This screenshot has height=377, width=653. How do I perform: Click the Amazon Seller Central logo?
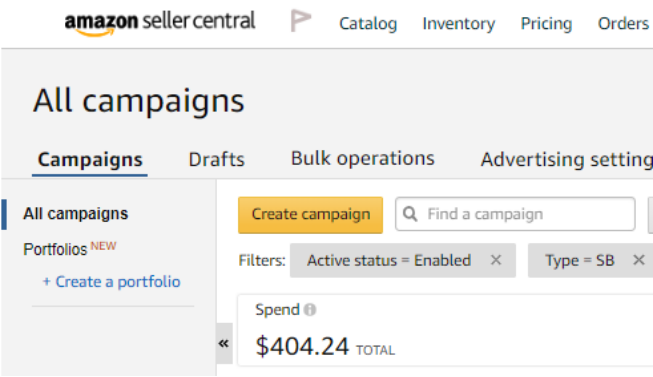[x=160, y=23]
